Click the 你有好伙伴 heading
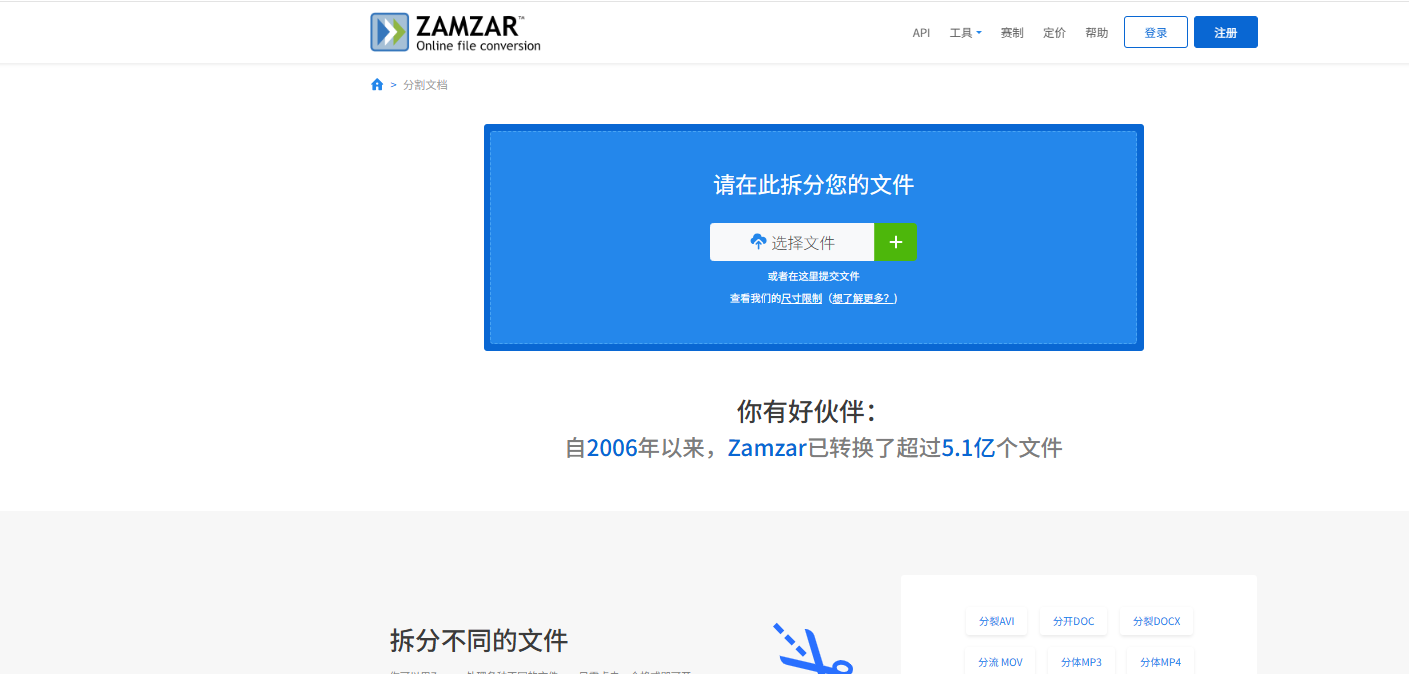Viewport: 1409px width, 674px height. 806,411
